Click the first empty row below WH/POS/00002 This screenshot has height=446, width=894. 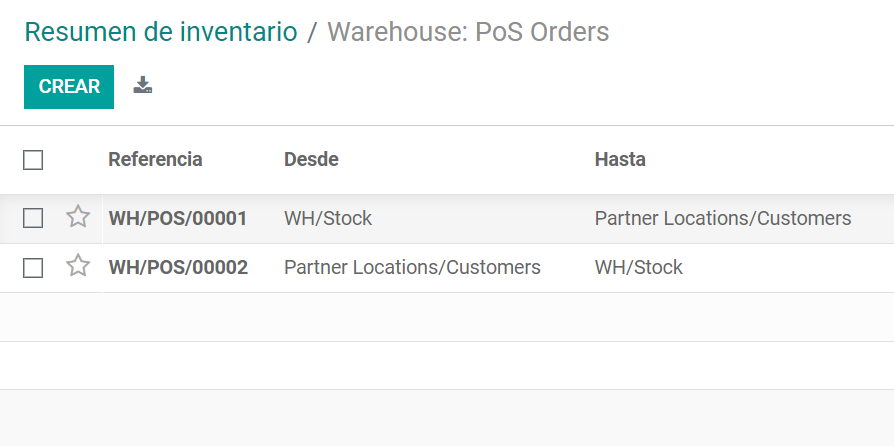click(447, 317)
